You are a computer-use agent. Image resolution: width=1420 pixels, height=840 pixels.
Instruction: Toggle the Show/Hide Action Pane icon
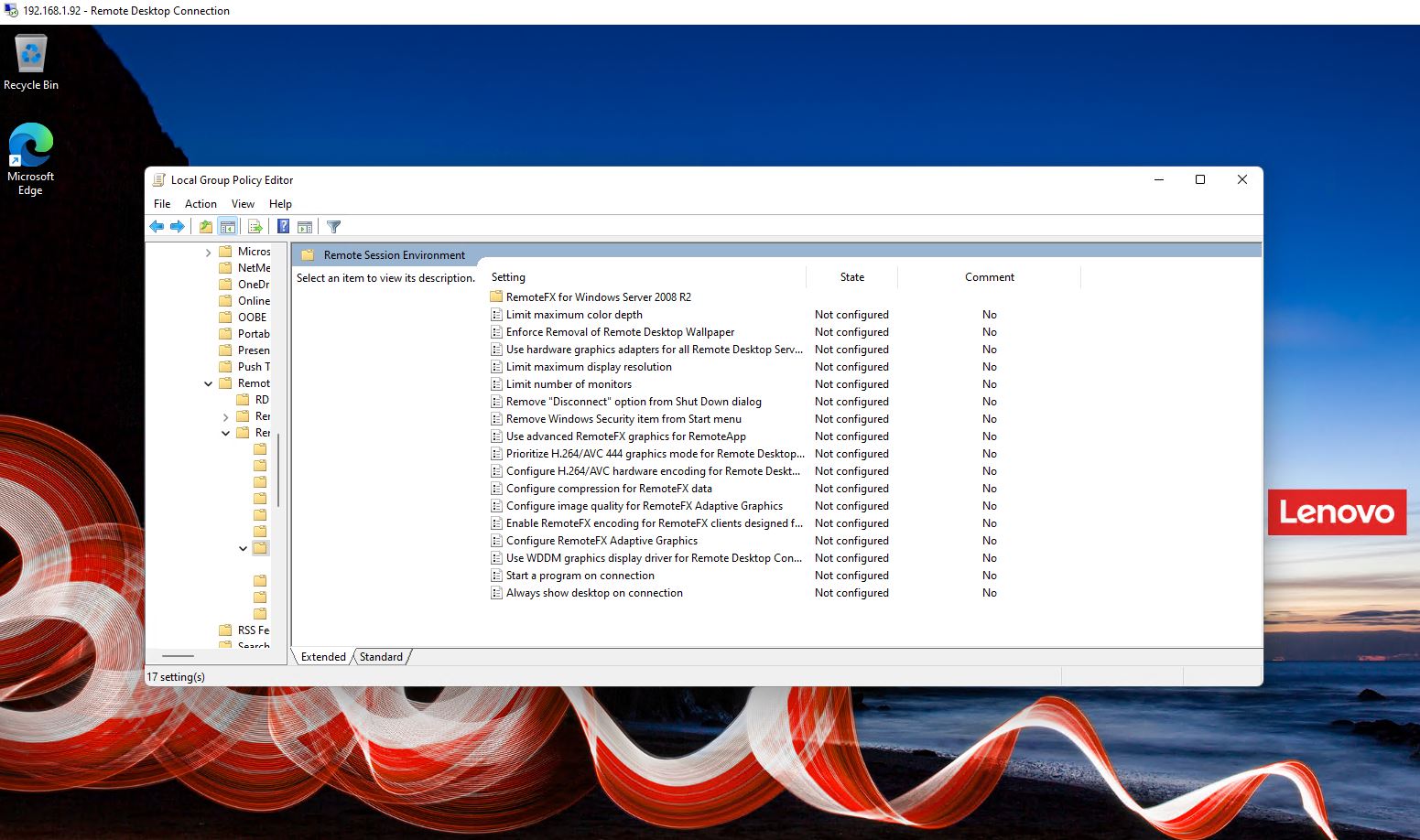305,227
